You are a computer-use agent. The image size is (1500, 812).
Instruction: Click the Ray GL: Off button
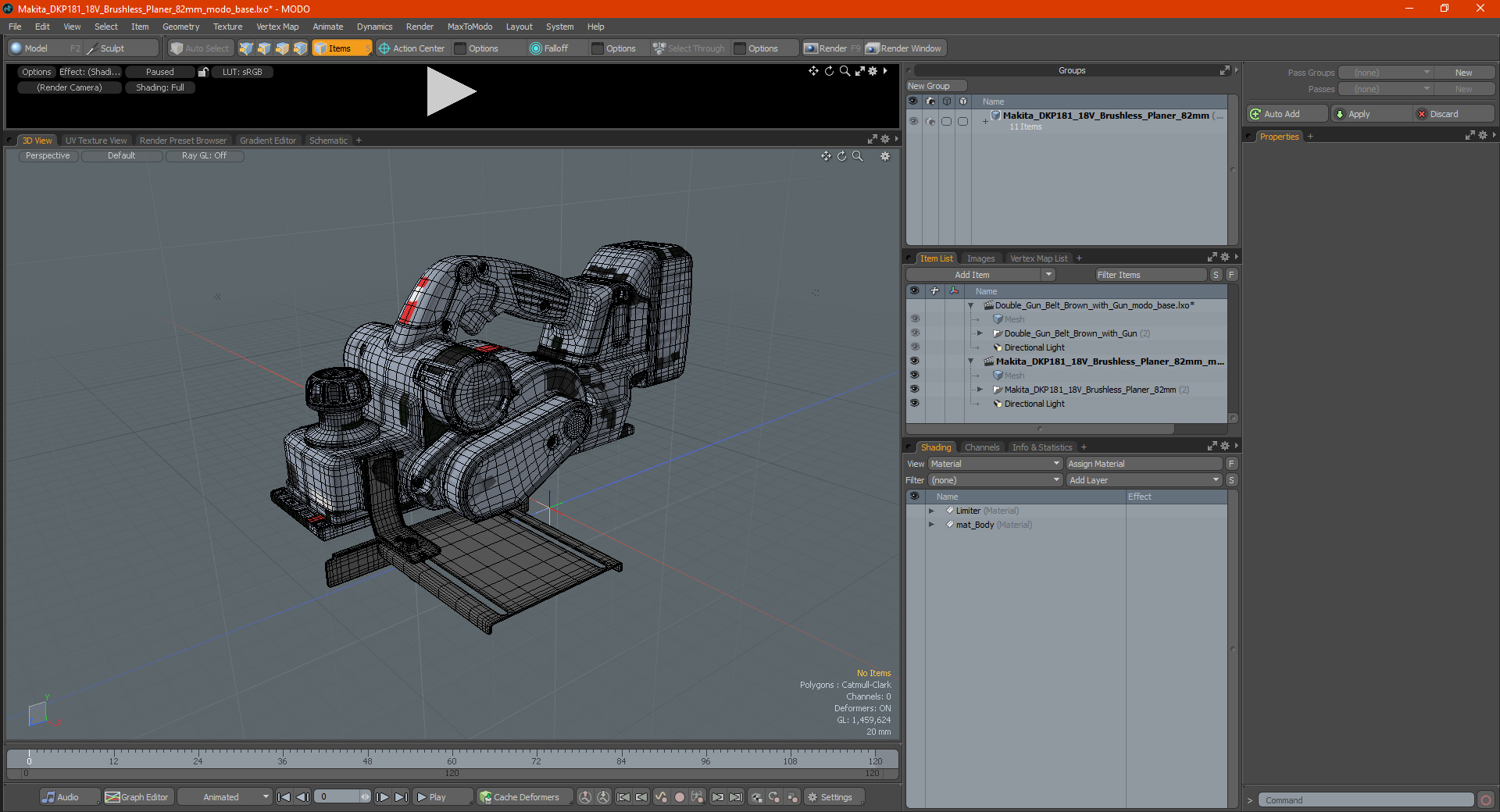click(205, 156)
